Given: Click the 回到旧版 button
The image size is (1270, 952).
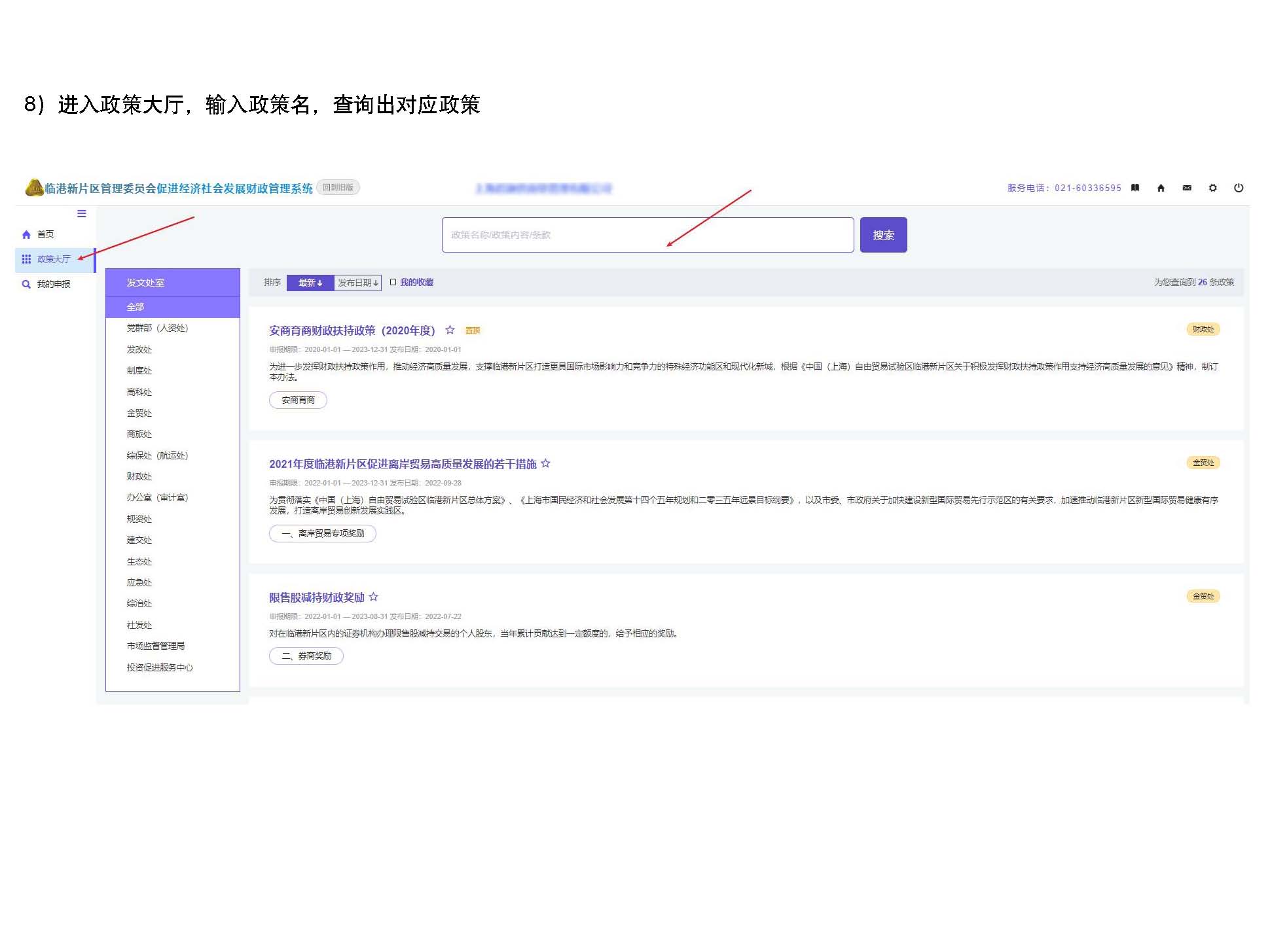Looking at the screenshot, I should pyautogui.click(x=338, y=187).
